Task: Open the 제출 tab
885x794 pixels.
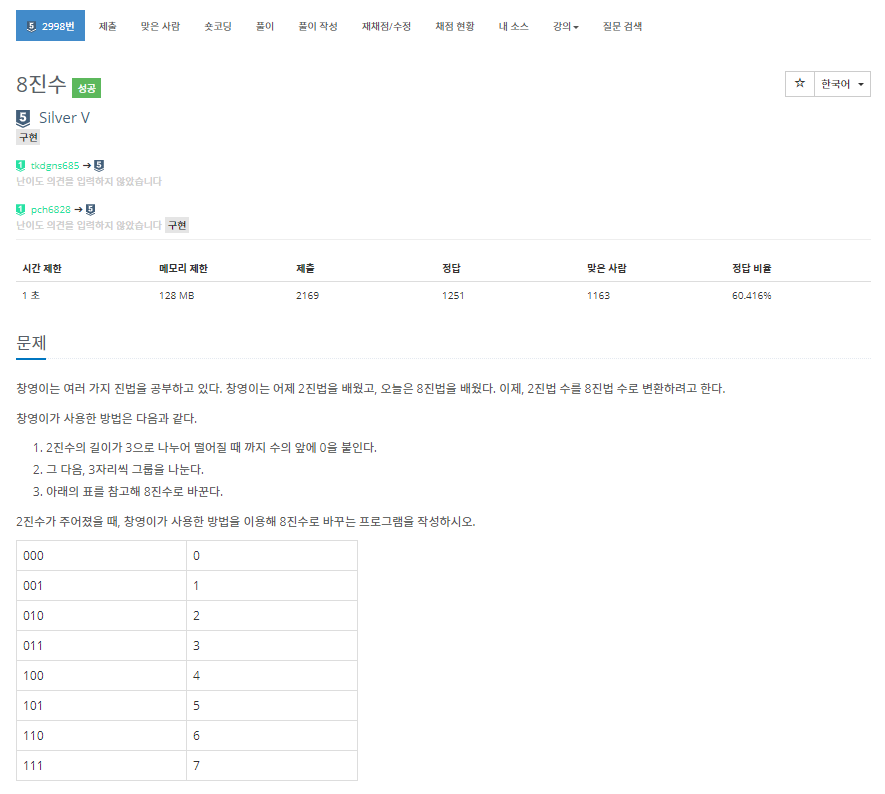Action: (107, 26)
